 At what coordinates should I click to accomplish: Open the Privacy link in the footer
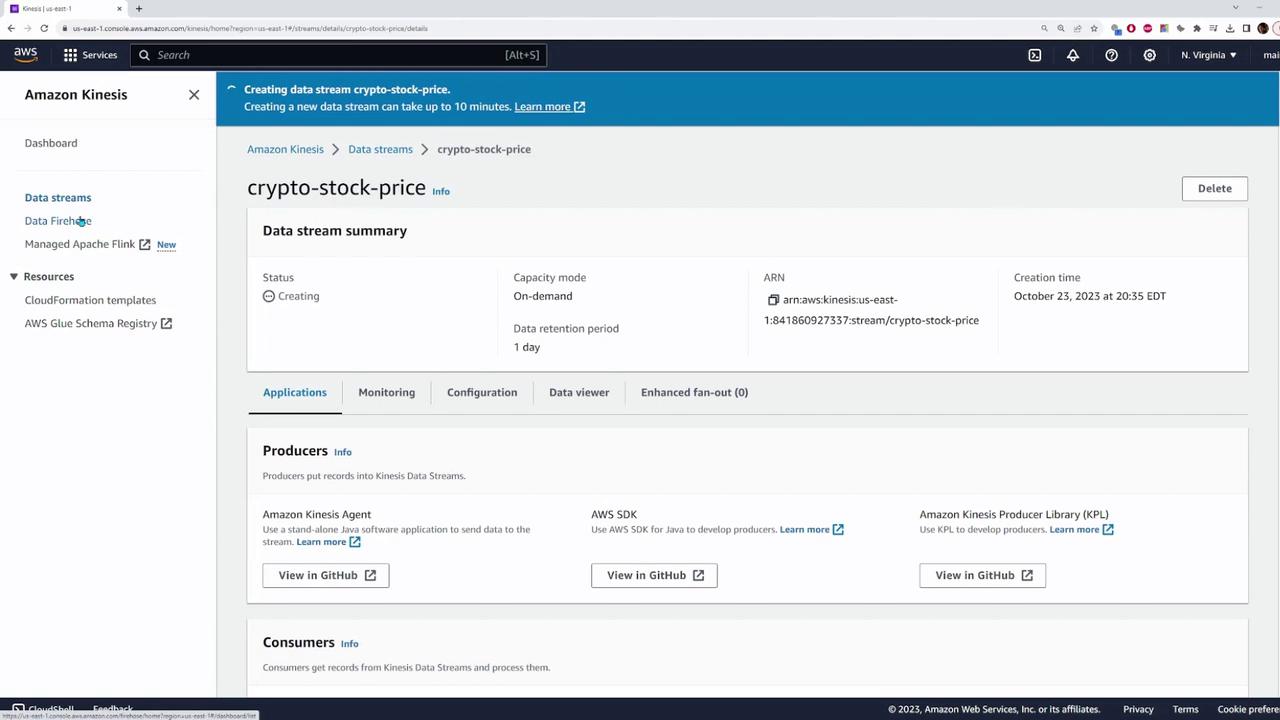coord(1138,709)
